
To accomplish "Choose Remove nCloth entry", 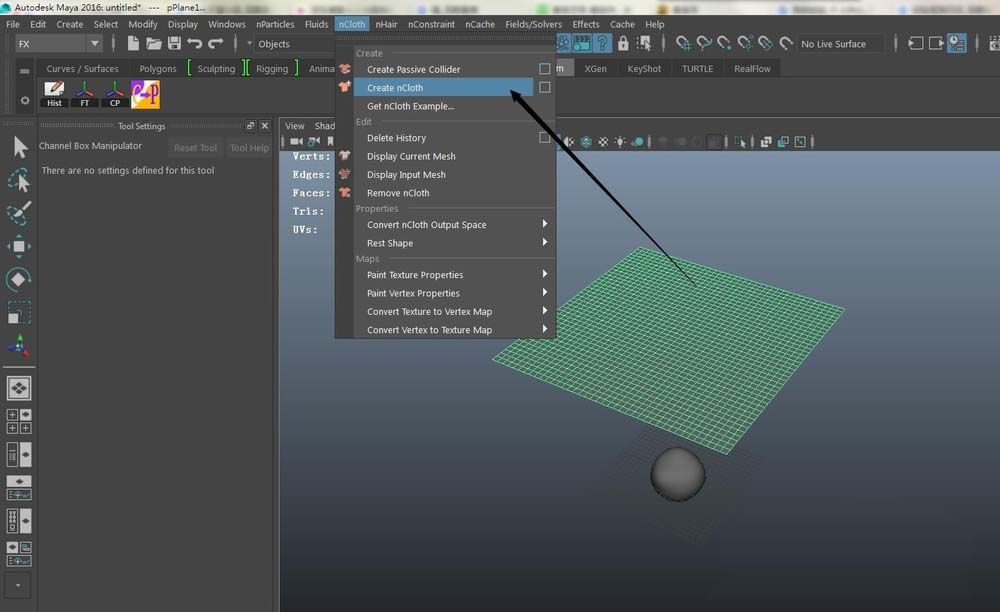I will [398, 193].
